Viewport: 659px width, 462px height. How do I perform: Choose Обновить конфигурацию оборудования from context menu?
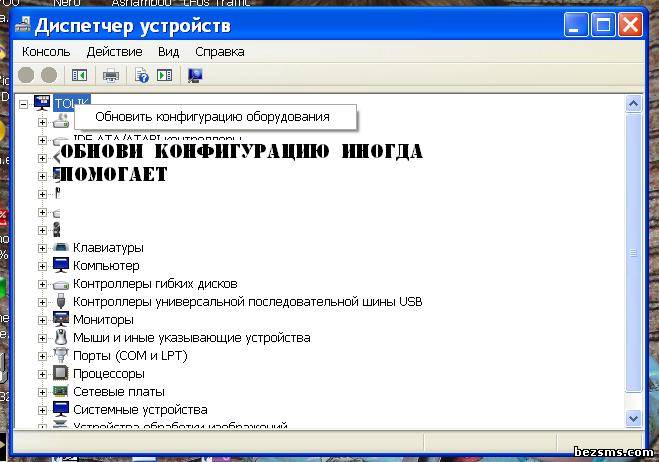click(x=212, y=117)
